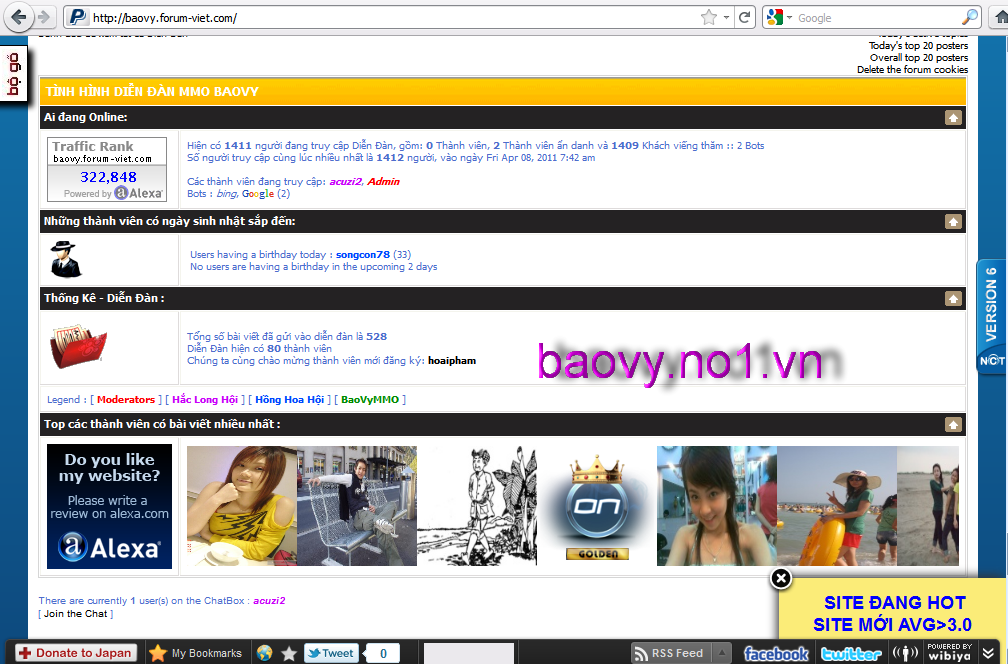
Task: Click Delete the forum cookies
Action: 912,69
